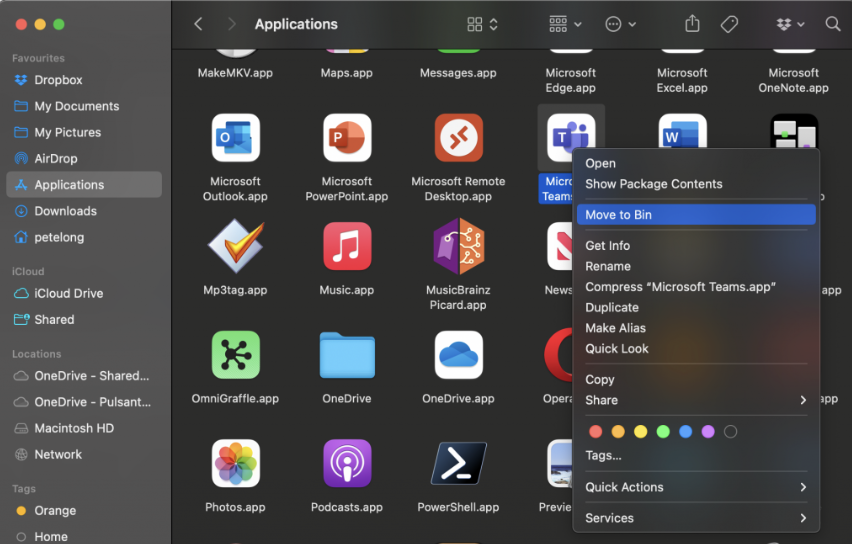852x544 pixels.
Task: Select the Microsoft PowerPoint app icon
Action: [x=347, y=138]
